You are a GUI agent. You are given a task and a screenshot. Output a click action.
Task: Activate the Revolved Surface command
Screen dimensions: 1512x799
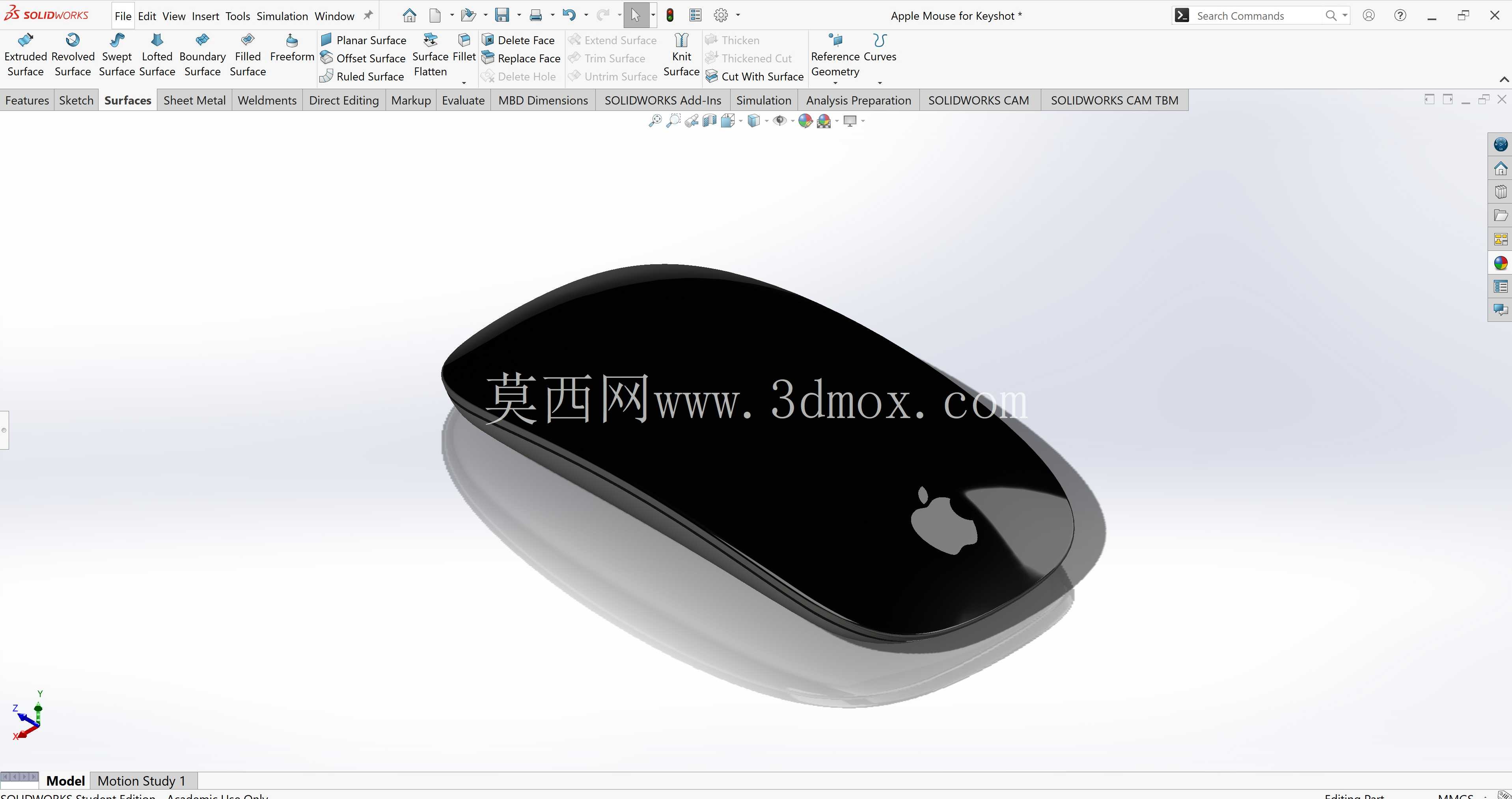coord(73,56)
